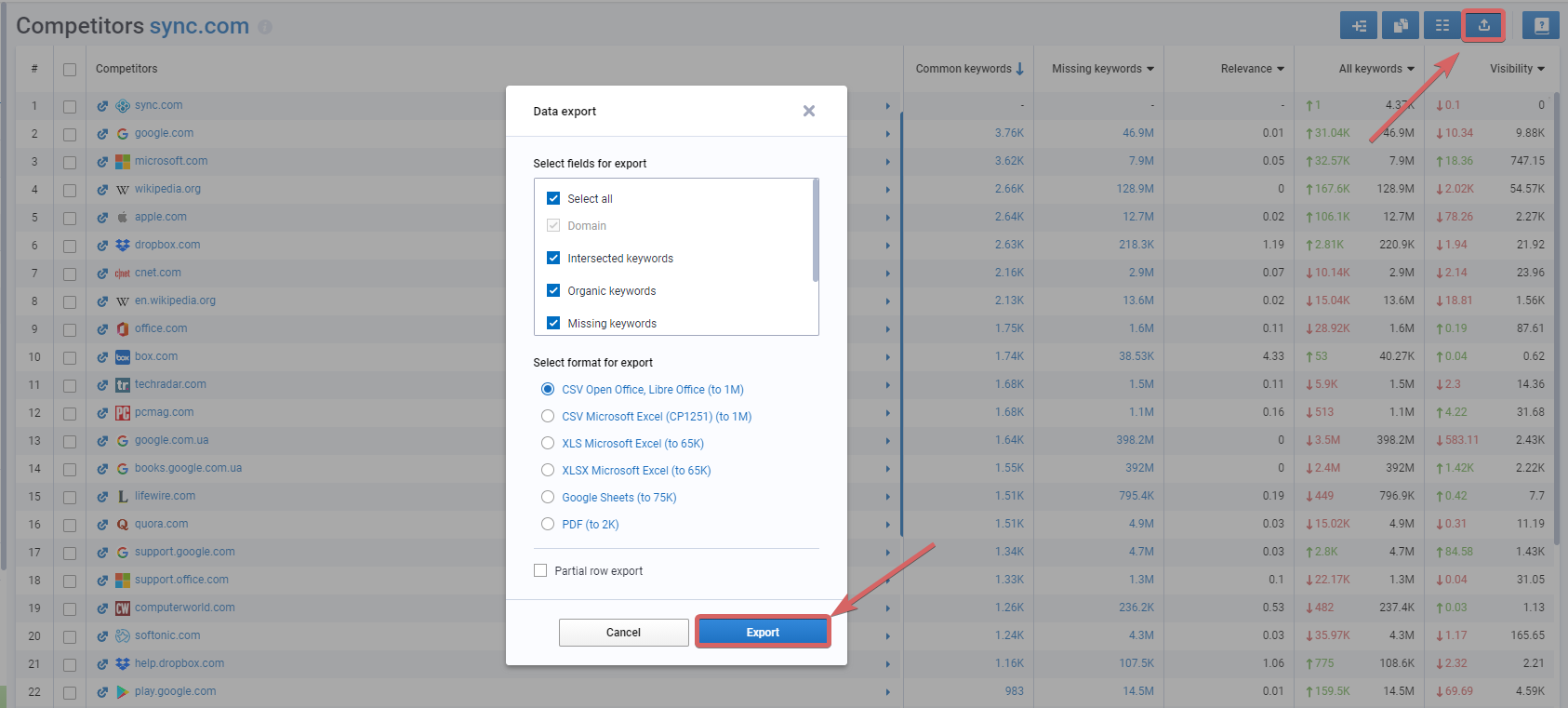The height and width of the screenshot is (708, 1568).
Task: Click the fields list scrollbar in dialog
Action: [816, 231]
